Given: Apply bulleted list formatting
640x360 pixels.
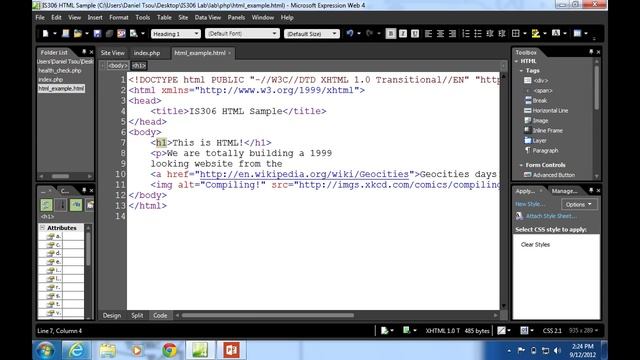Looking at the screenshot, I should (x=478, y=33).
